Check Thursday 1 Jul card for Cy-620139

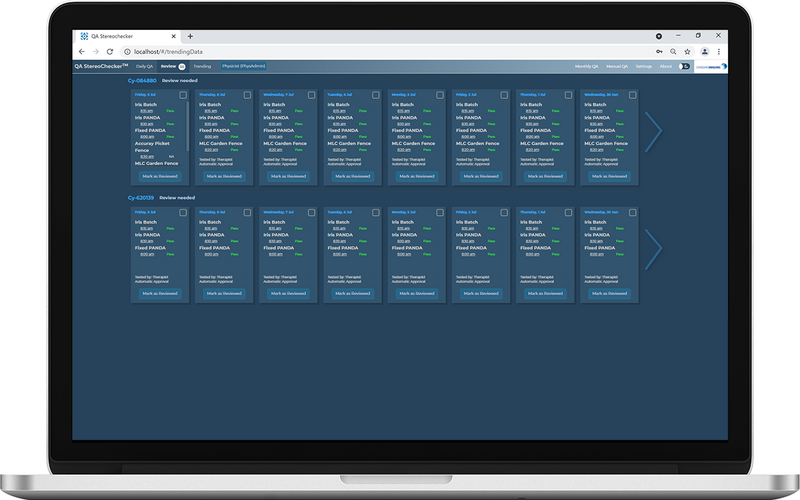tap(568, 213)
